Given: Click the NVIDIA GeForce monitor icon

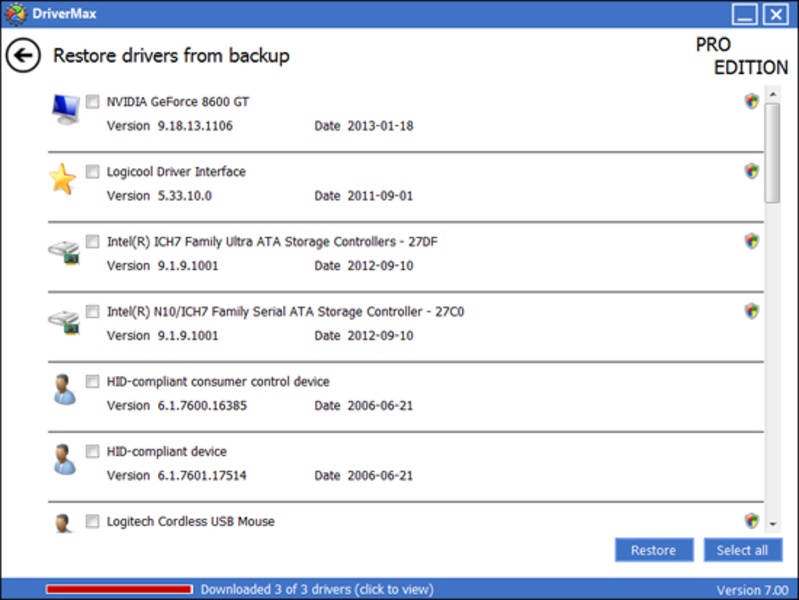Looking at the screenshot, I should point(65,110).
